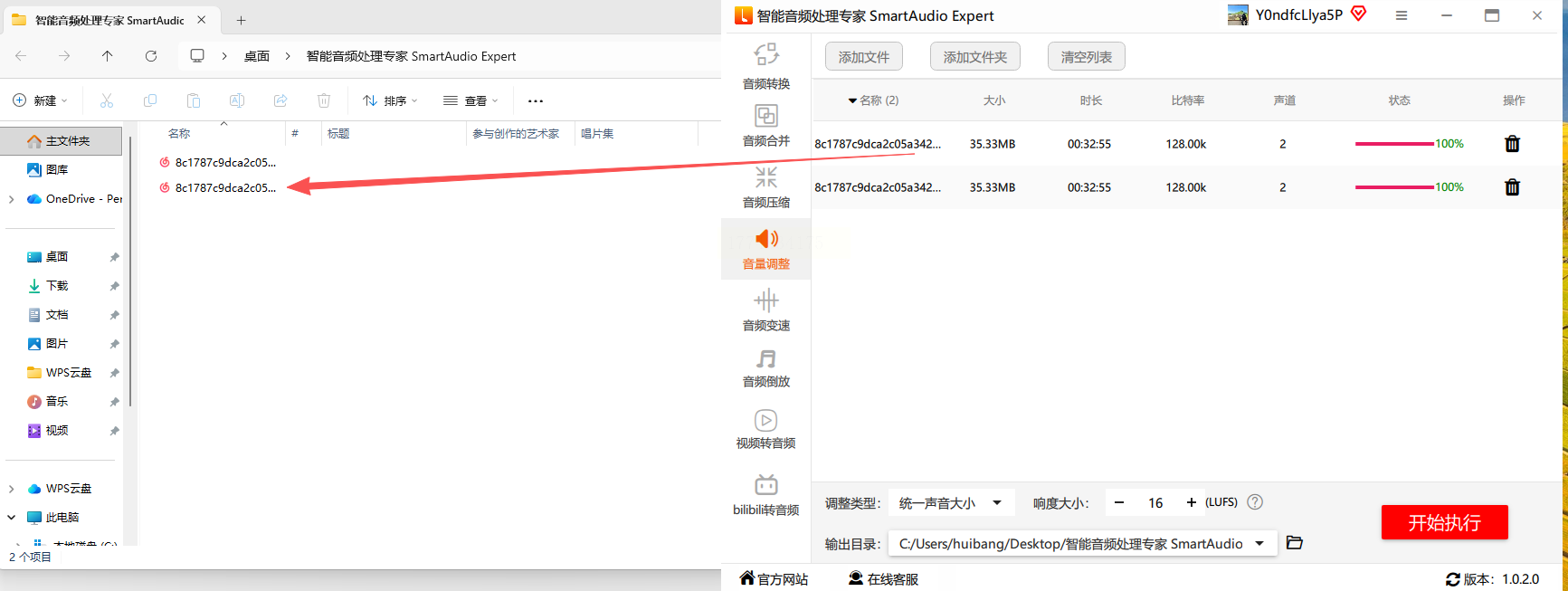Close the SmartAudio Explorer tab
The width and height of the screenshot is (1568, 591).
[x=202, y=19]
